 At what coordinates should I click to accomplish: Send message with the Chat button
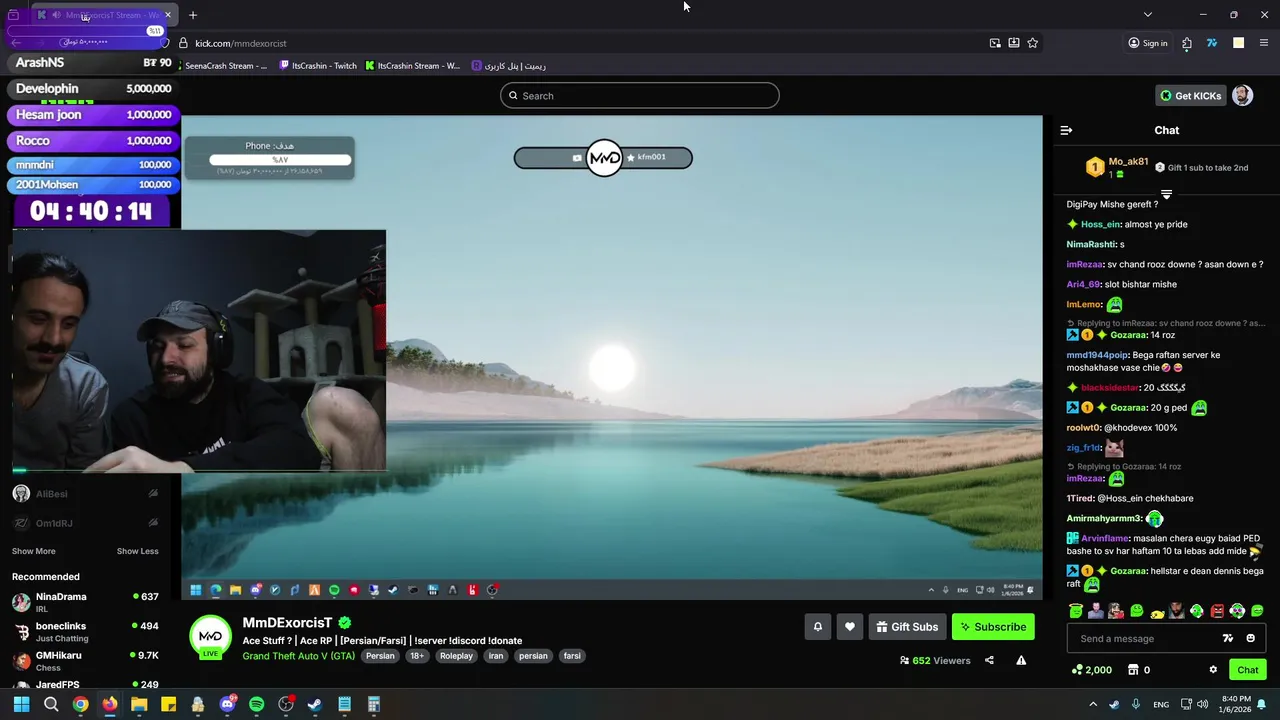click(x=1248, y=670)
